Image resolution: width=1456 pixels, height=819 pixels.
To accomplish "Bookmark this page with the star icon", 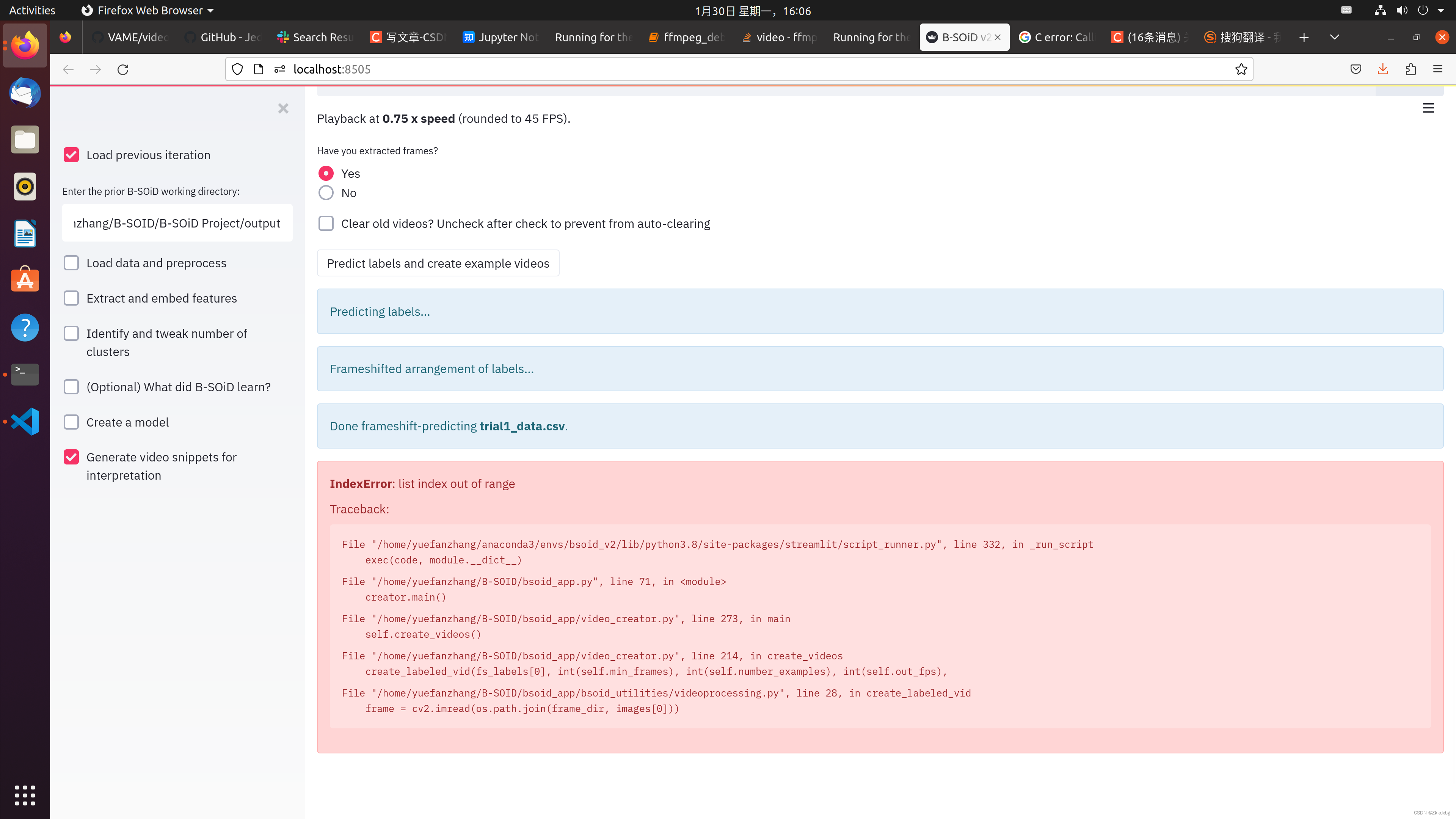I will coord(1241,69).
